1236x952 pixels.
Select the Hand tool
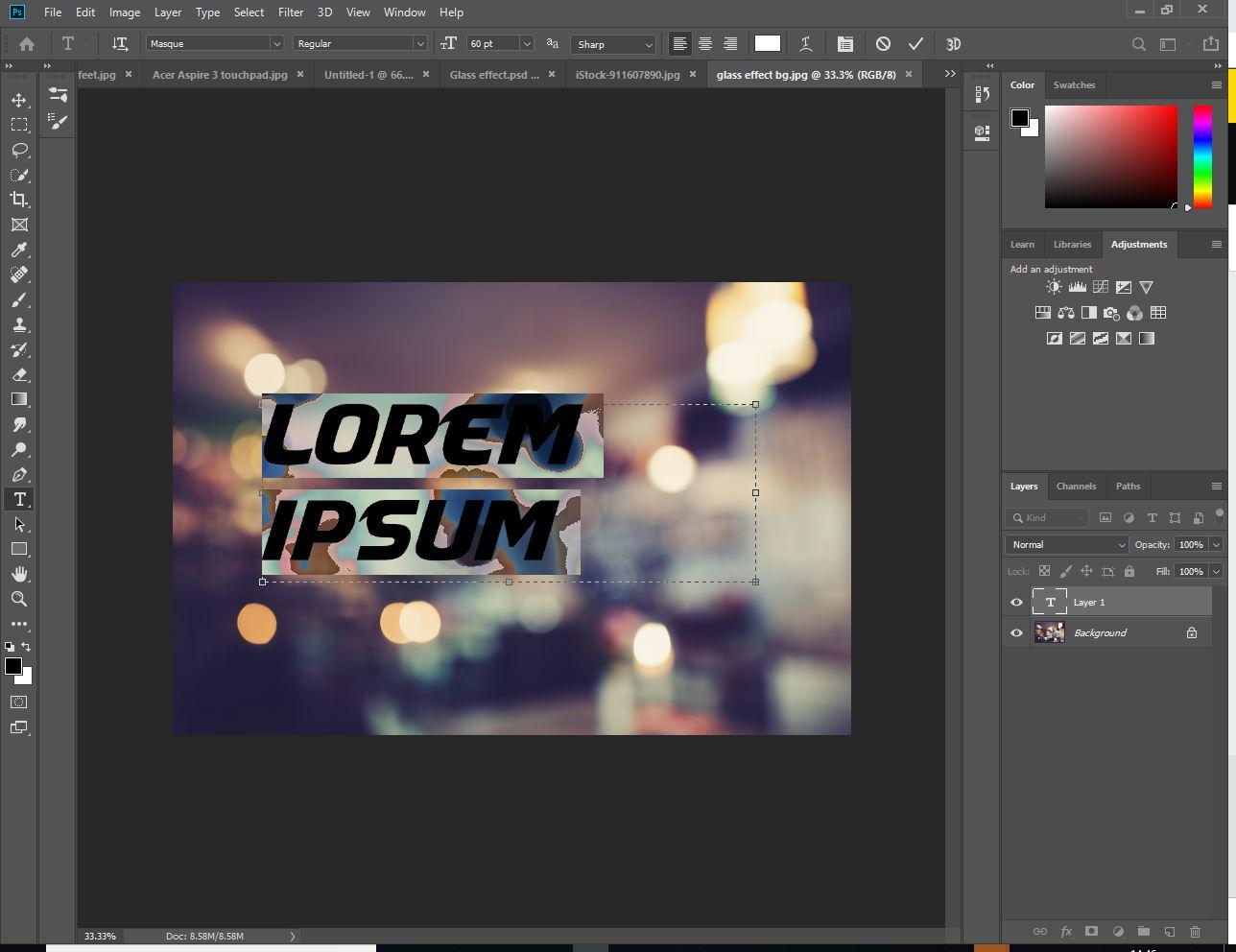[19, 574]
